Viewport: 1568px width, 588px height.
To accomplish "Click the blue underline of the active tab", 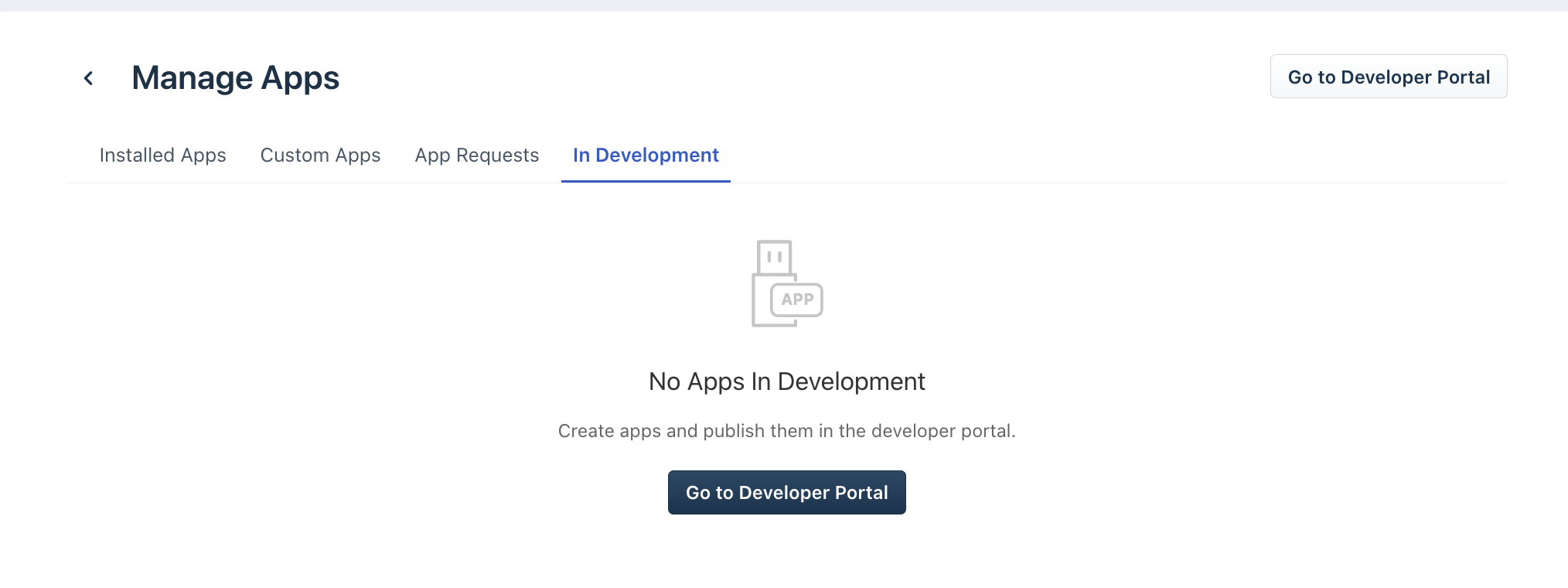I will [646, 181].
